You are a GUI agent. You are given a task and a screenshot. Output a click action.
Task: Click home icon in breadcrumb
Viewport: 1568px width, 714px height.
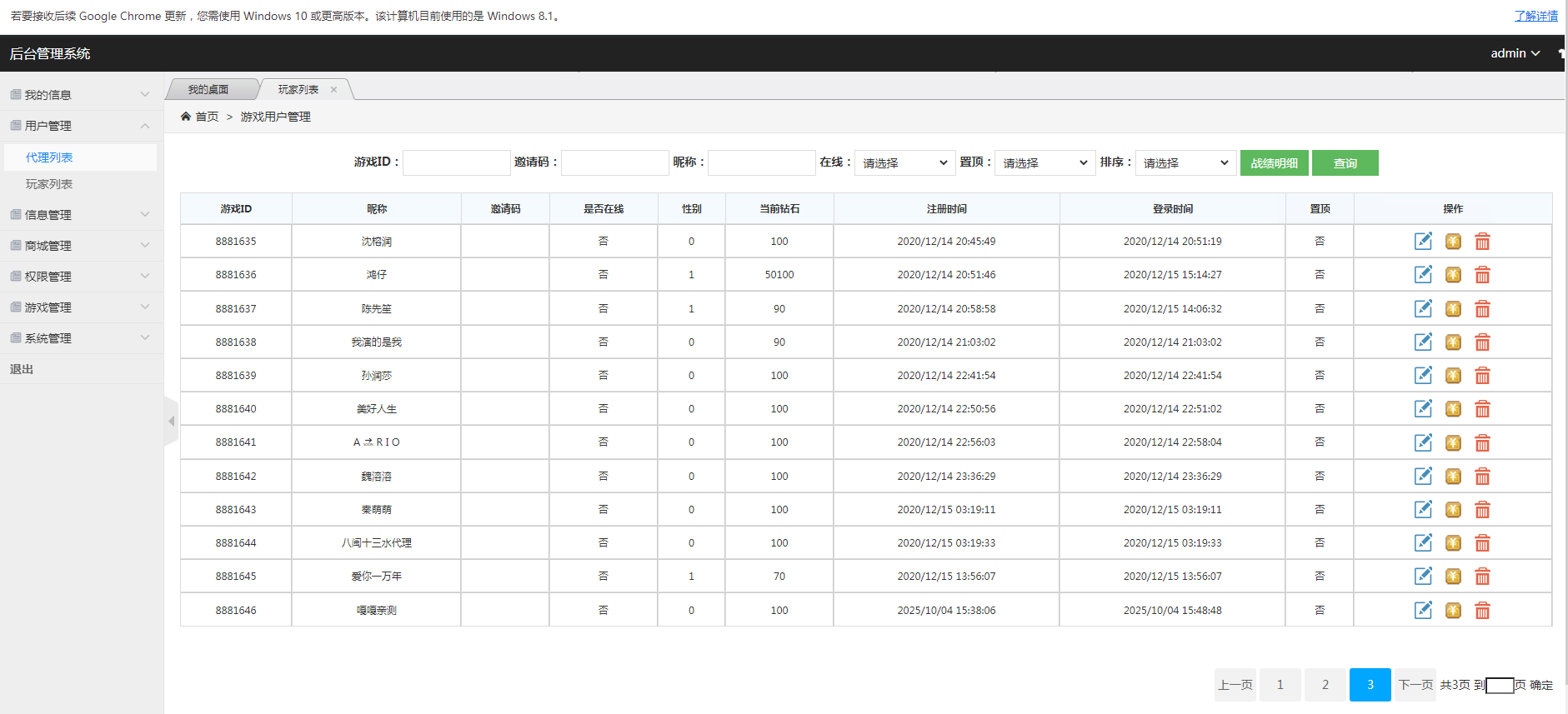point(186,117)
